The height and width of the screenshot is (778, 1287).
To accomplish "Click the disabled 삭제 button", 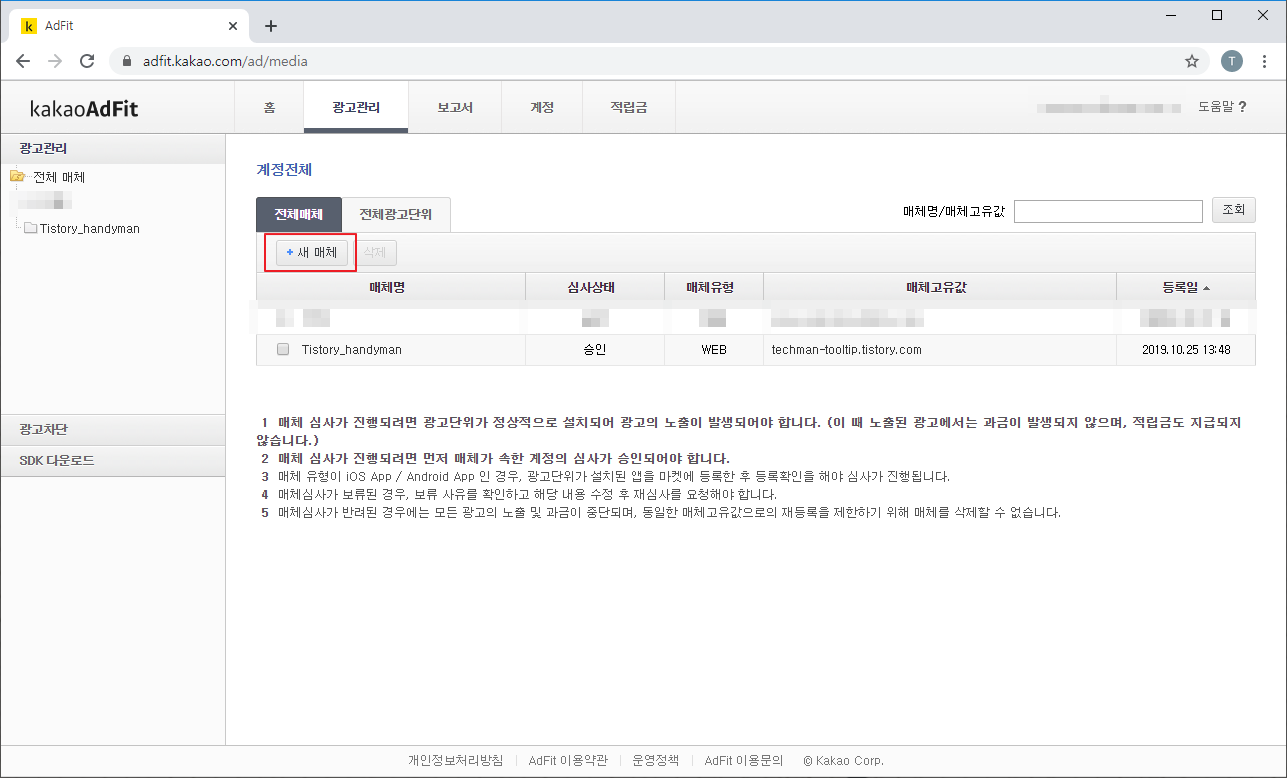I will point(374,253).
